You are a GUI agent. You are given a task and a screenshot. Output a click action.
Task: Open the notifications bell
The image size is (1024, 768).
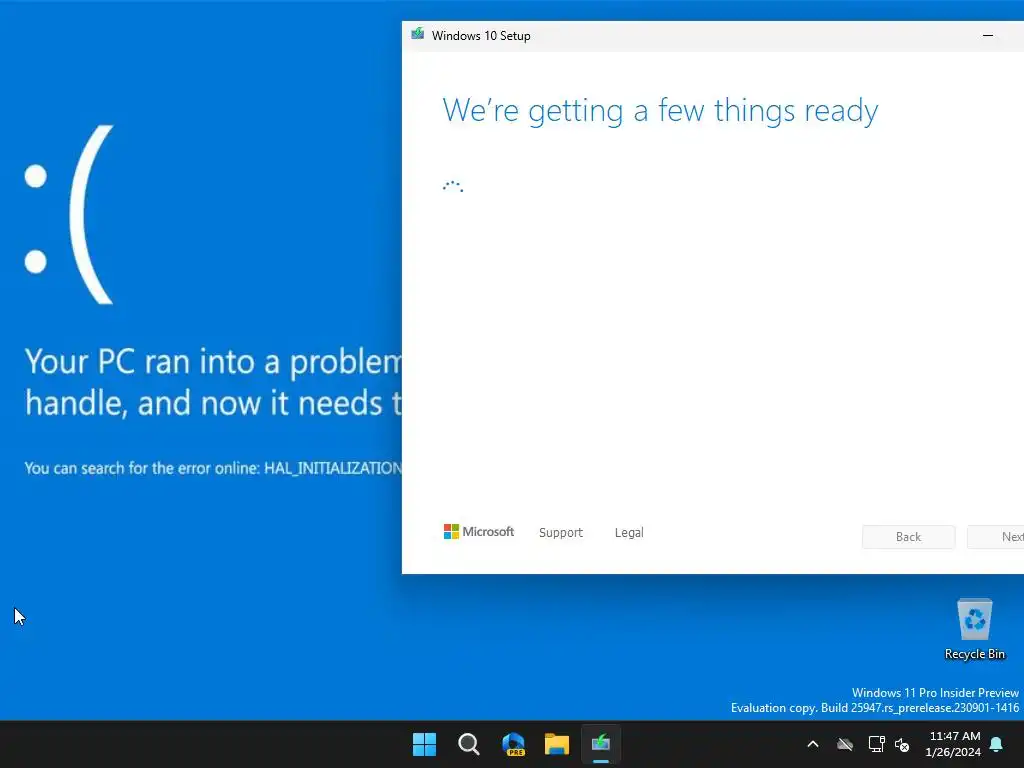pos(997,744)
